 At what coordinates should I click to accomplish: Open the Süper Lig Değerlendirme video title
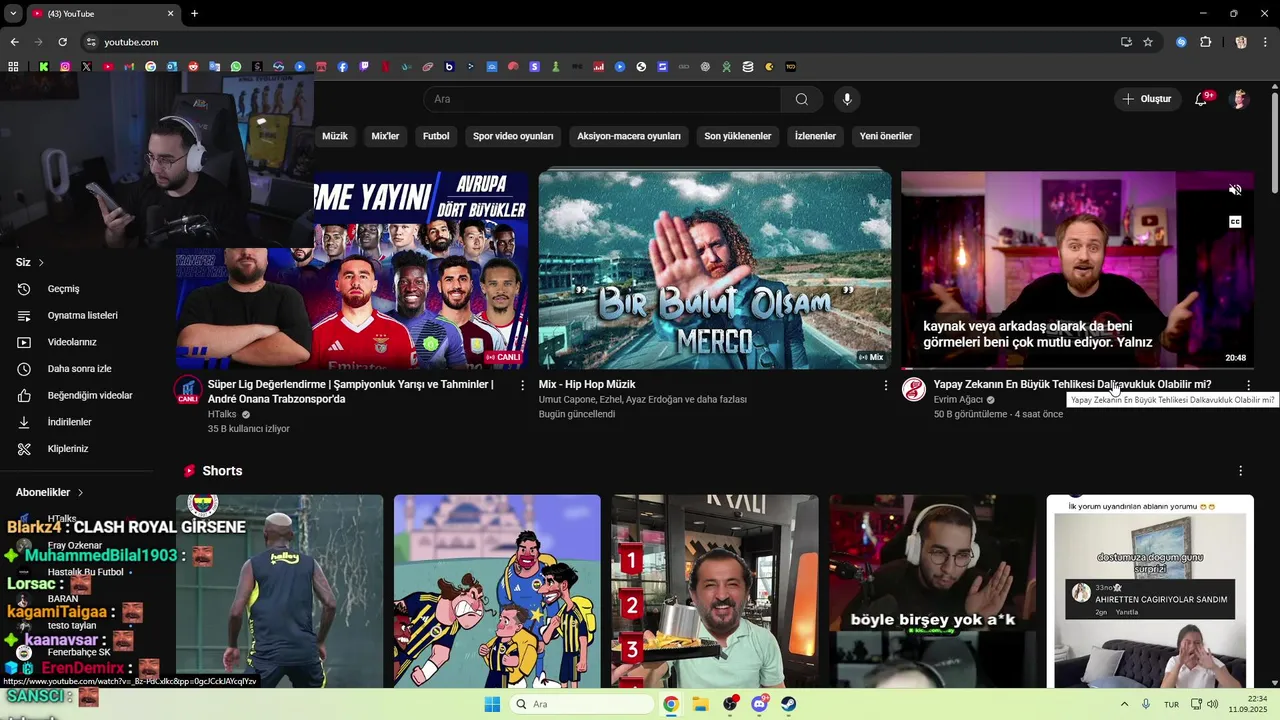click(x=351, y=391)
